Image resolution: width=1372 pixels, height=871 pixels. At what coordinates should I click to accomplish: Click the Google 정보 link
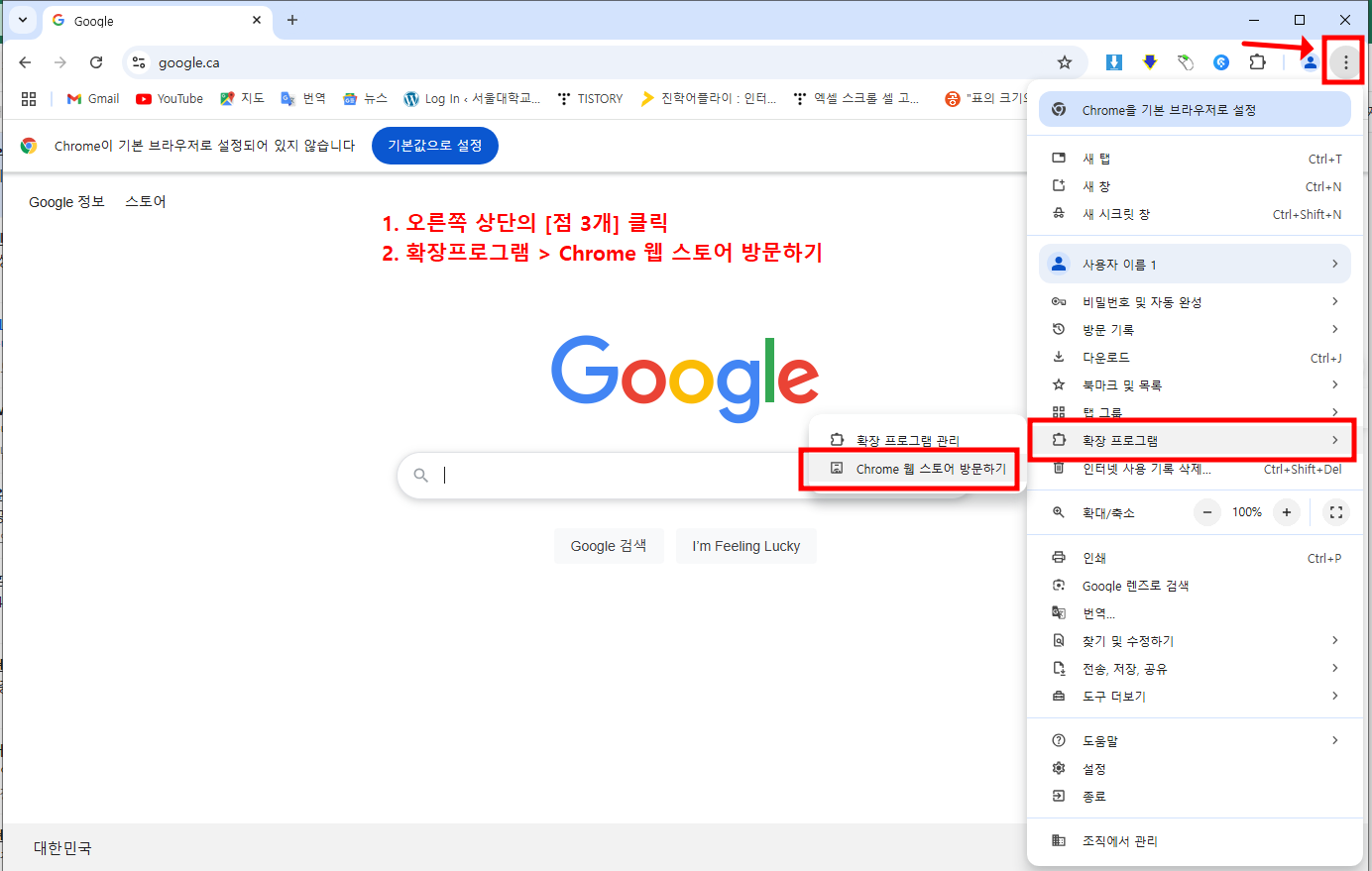tap(66, 201)
